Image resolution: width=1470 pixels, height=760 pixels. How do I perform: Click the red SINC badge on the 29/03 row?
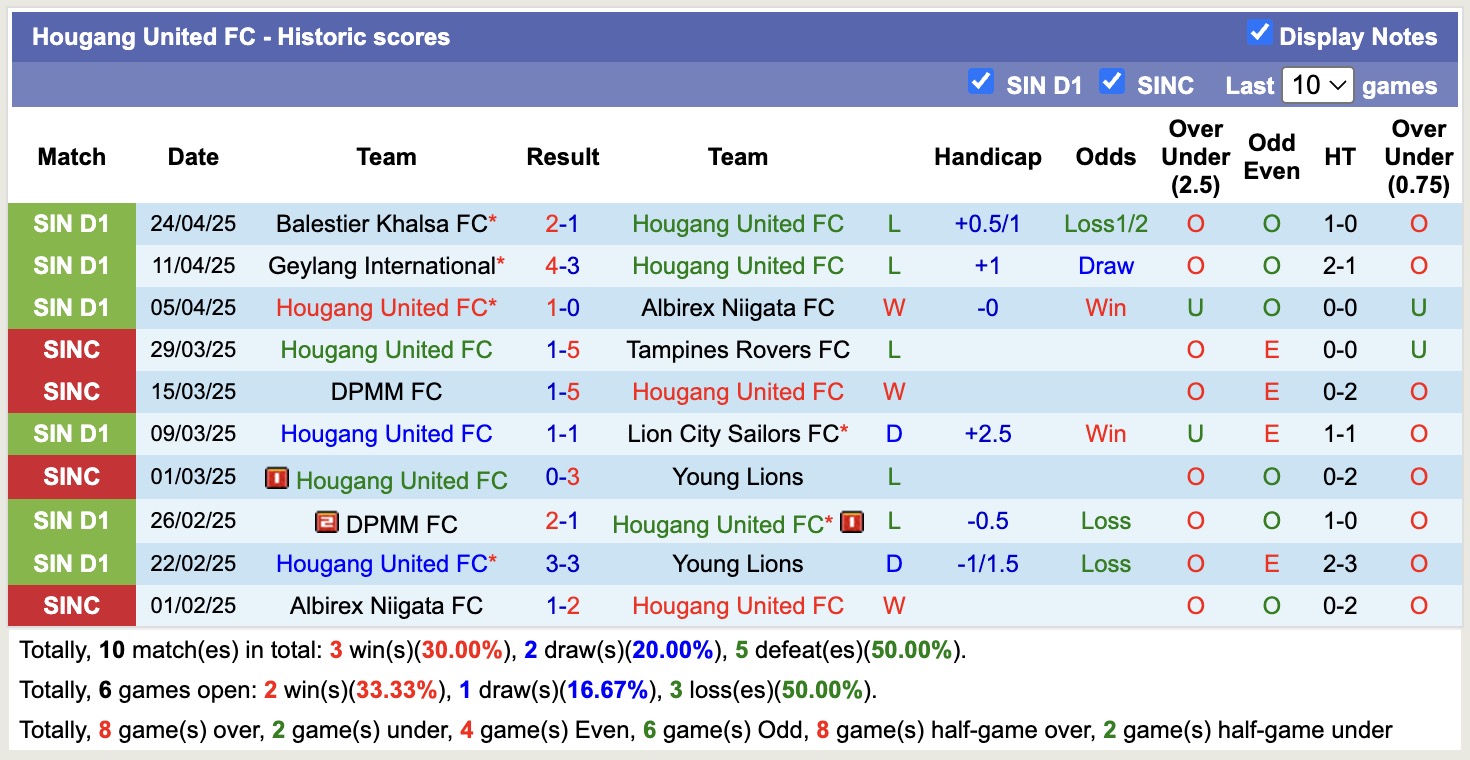point(71,349)
